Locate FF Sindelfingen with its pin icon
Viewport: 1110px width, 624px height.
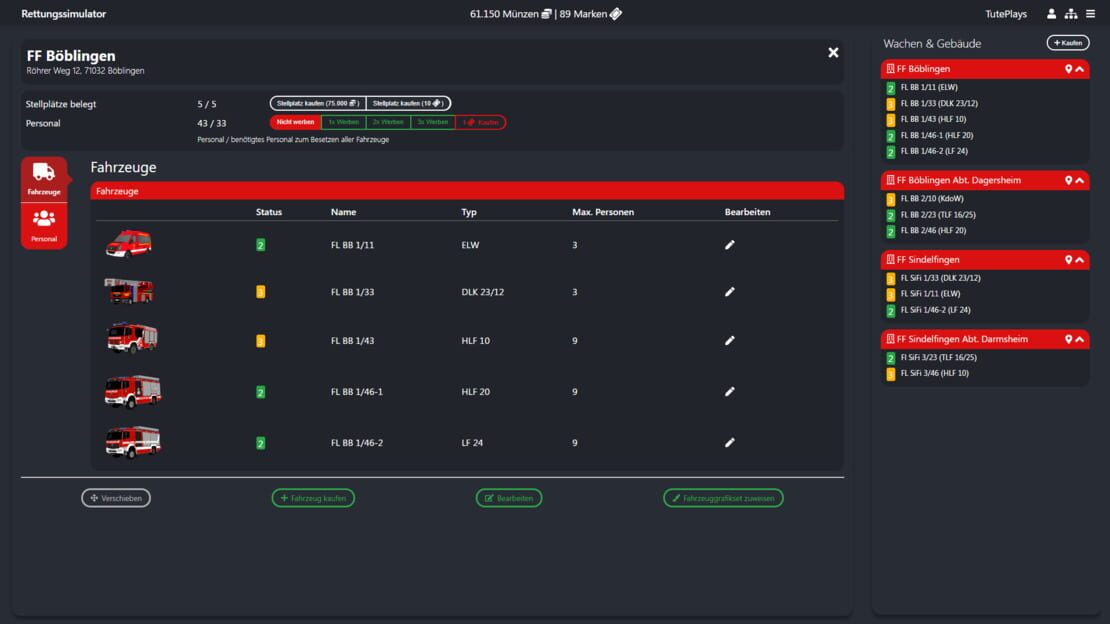click(1068, 260)
